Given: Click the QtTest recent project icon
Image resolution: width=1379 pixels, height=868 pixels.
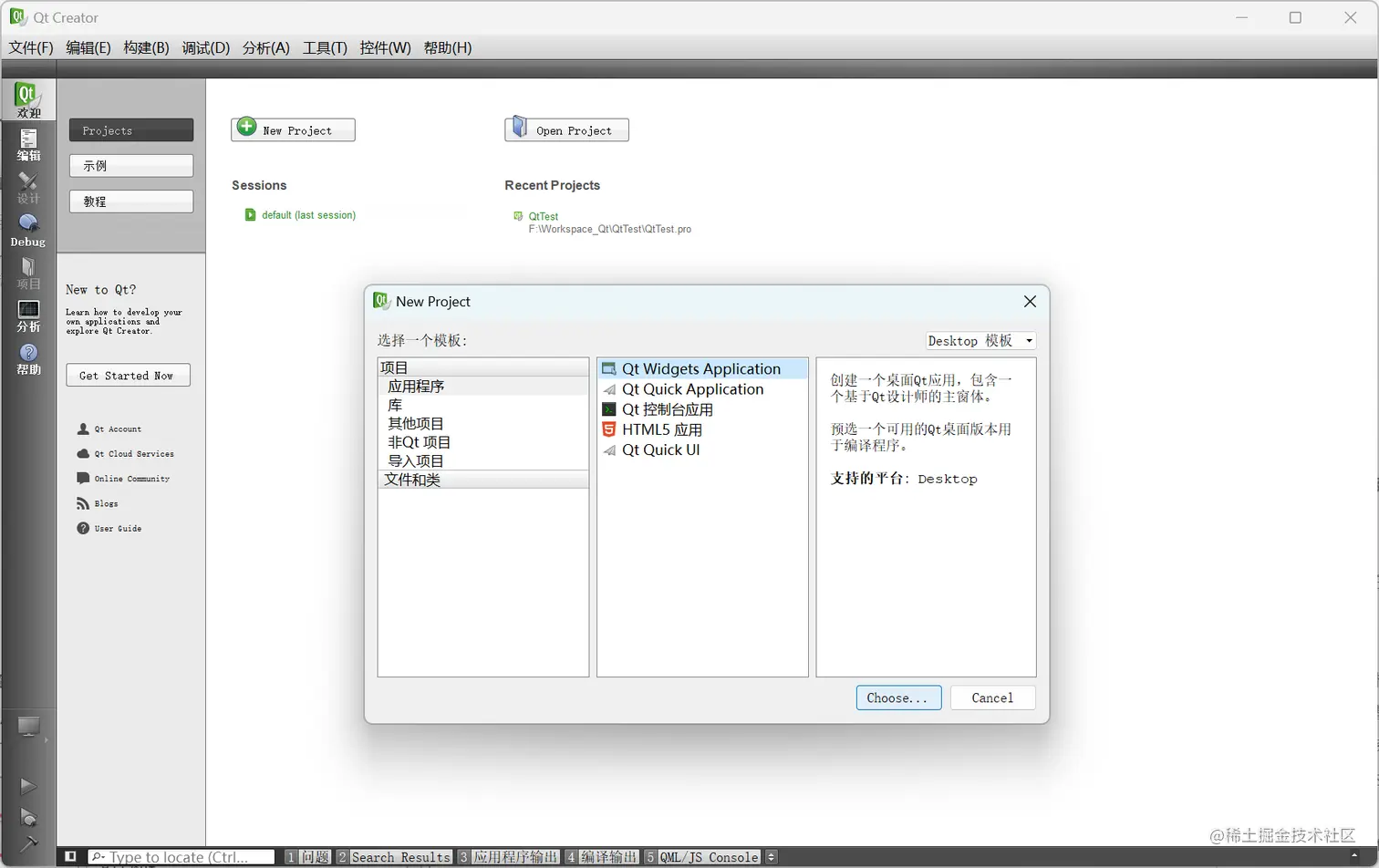Looking at the screenshot, I should pyautogui.click(x=519, y=216).
